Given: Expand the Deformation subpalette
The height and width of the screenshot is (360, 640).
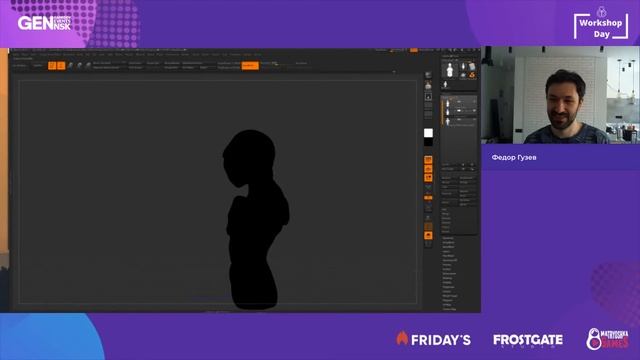Looking at the screenshot, I should tap(449, 274).
